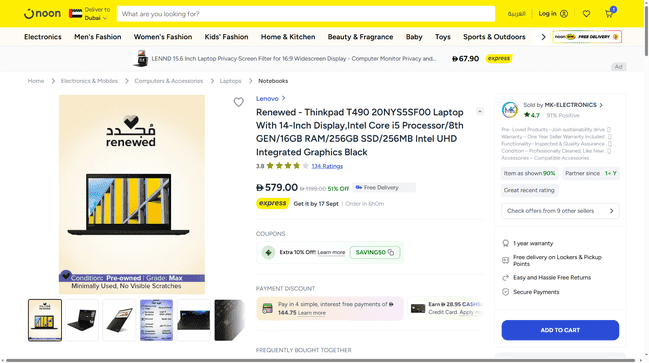
Task: Click the search input field
Action: tap(306, 14)
